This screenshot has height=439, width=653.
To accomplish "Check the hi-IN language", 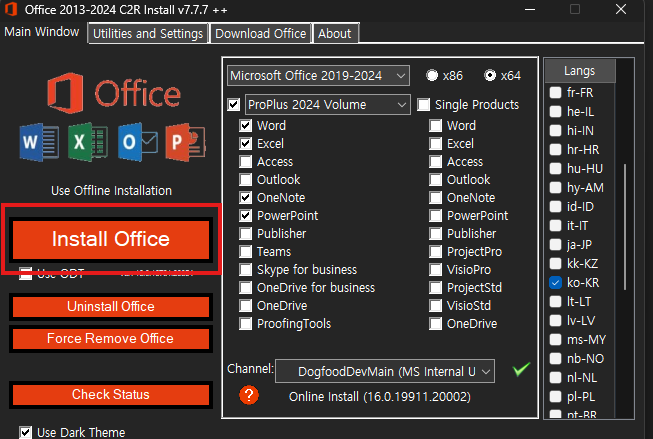I will click(555, 130).
